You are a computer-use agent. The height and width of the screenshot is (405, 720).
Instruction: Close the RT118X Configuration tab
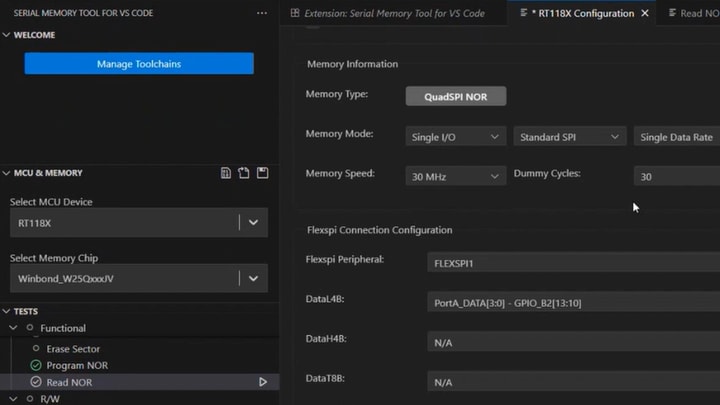click(645, 13)
